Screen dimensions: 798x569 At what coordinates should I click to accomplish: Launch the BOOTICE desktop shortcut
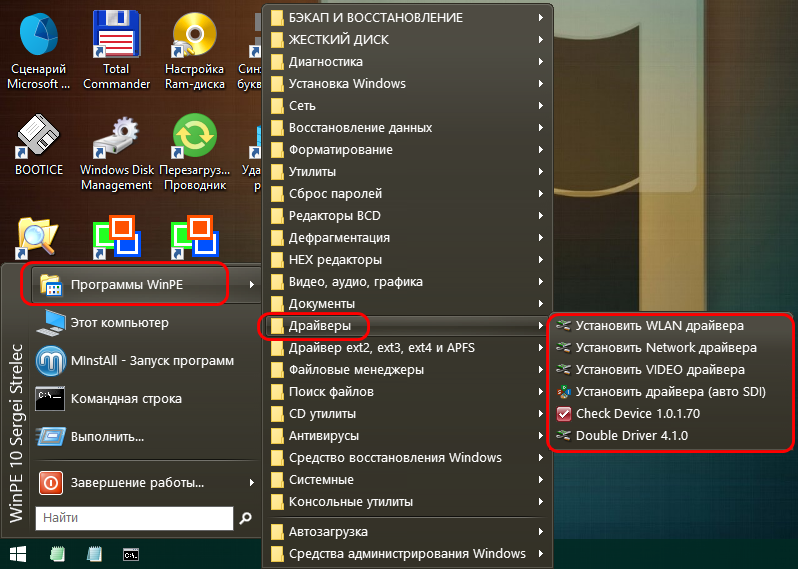[x=39, y=146]
